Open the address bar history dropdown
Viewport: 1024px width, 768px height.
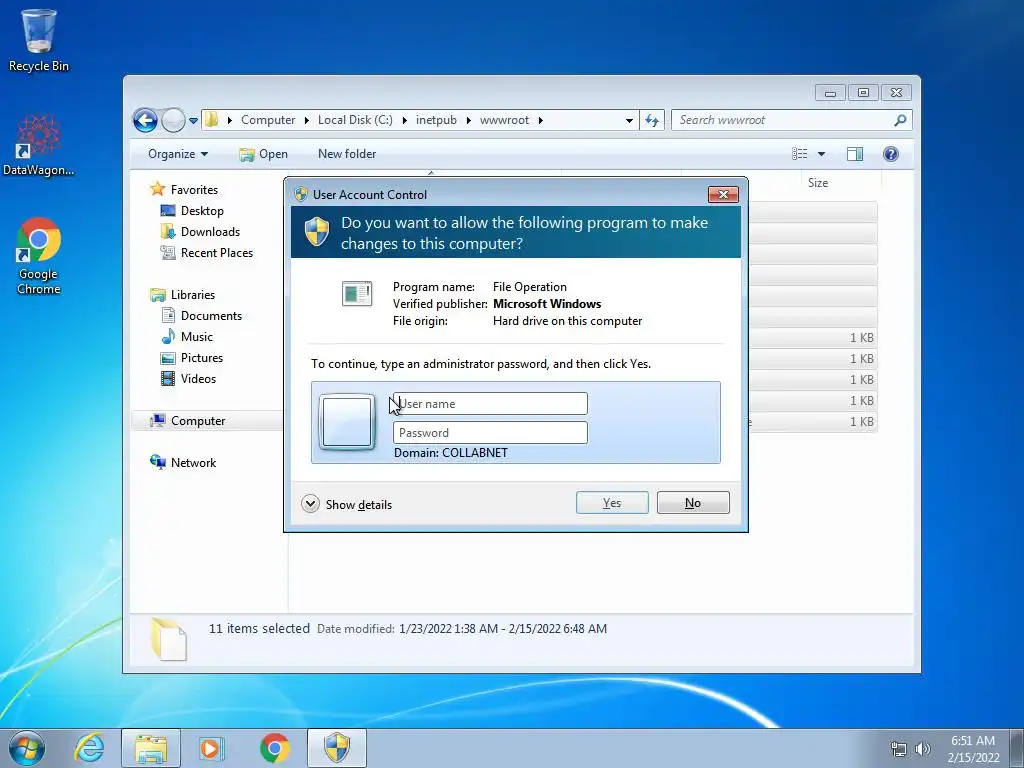coord(629,121)
